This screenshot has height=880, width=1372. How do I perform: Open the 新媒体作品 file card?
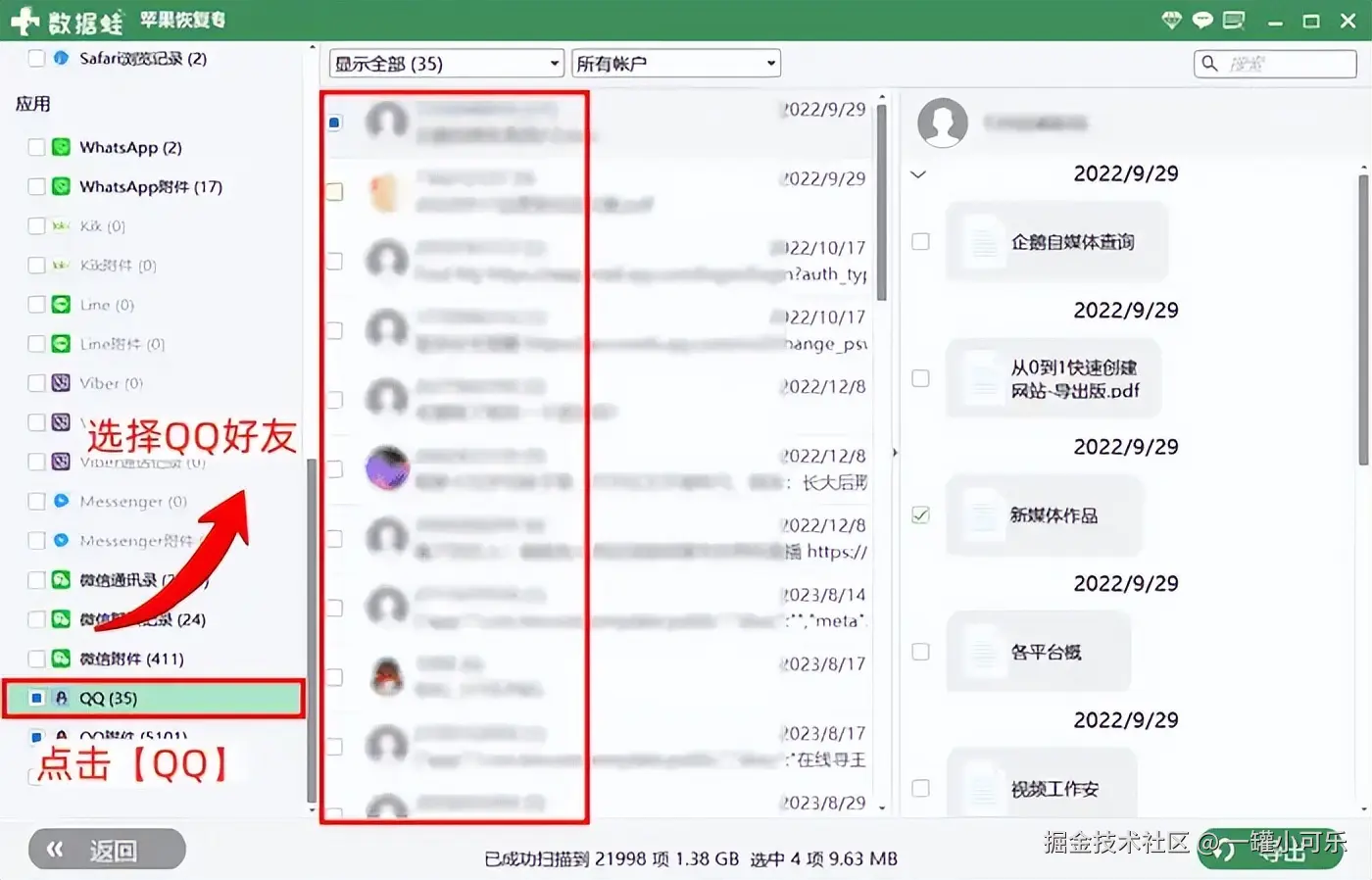[1045, 515]
